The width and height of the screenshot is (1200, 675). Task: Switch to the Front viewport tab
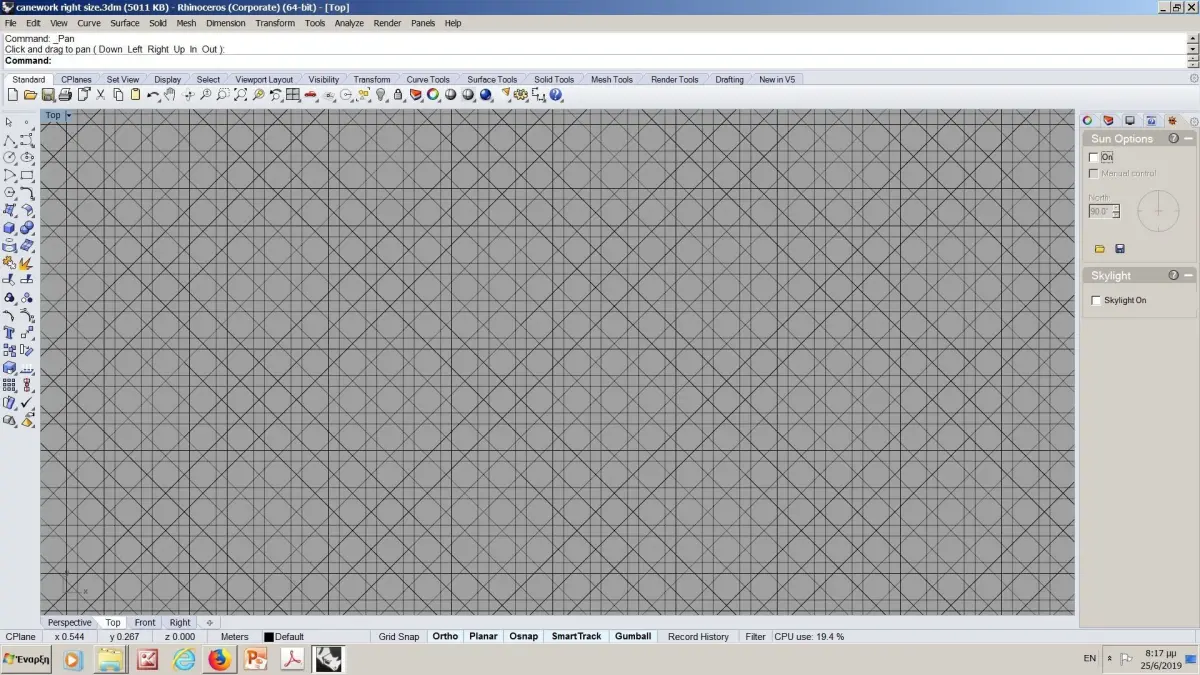tap(145, 622)
